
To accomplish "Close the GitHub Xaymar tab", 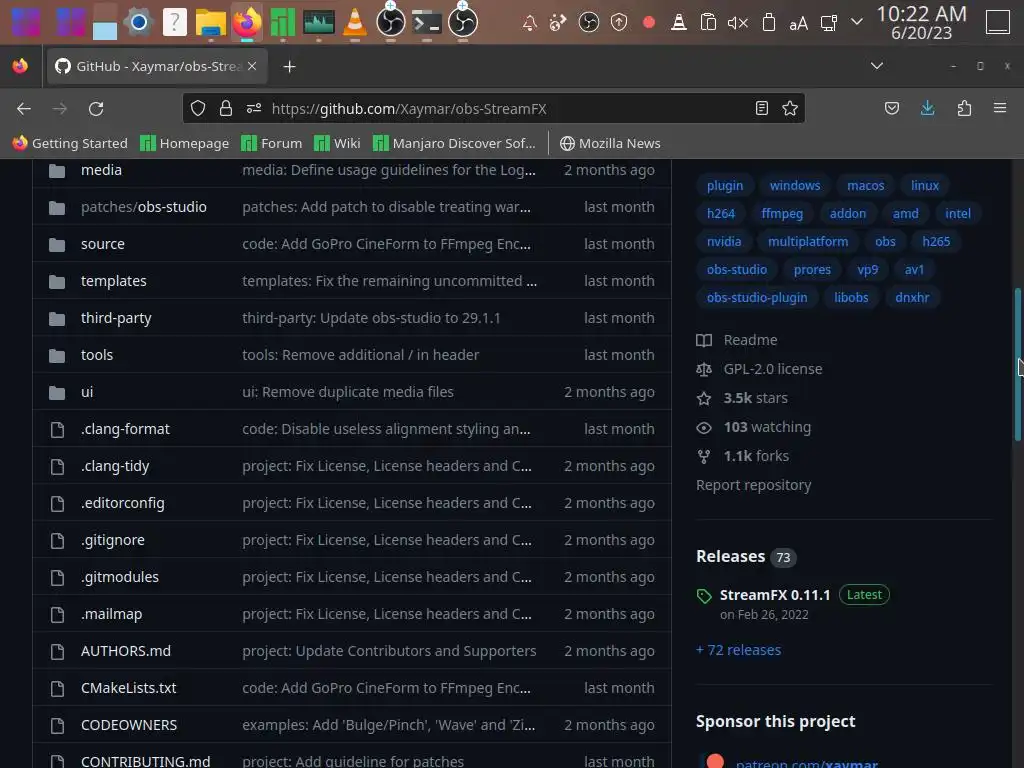I will coord(252,66).
